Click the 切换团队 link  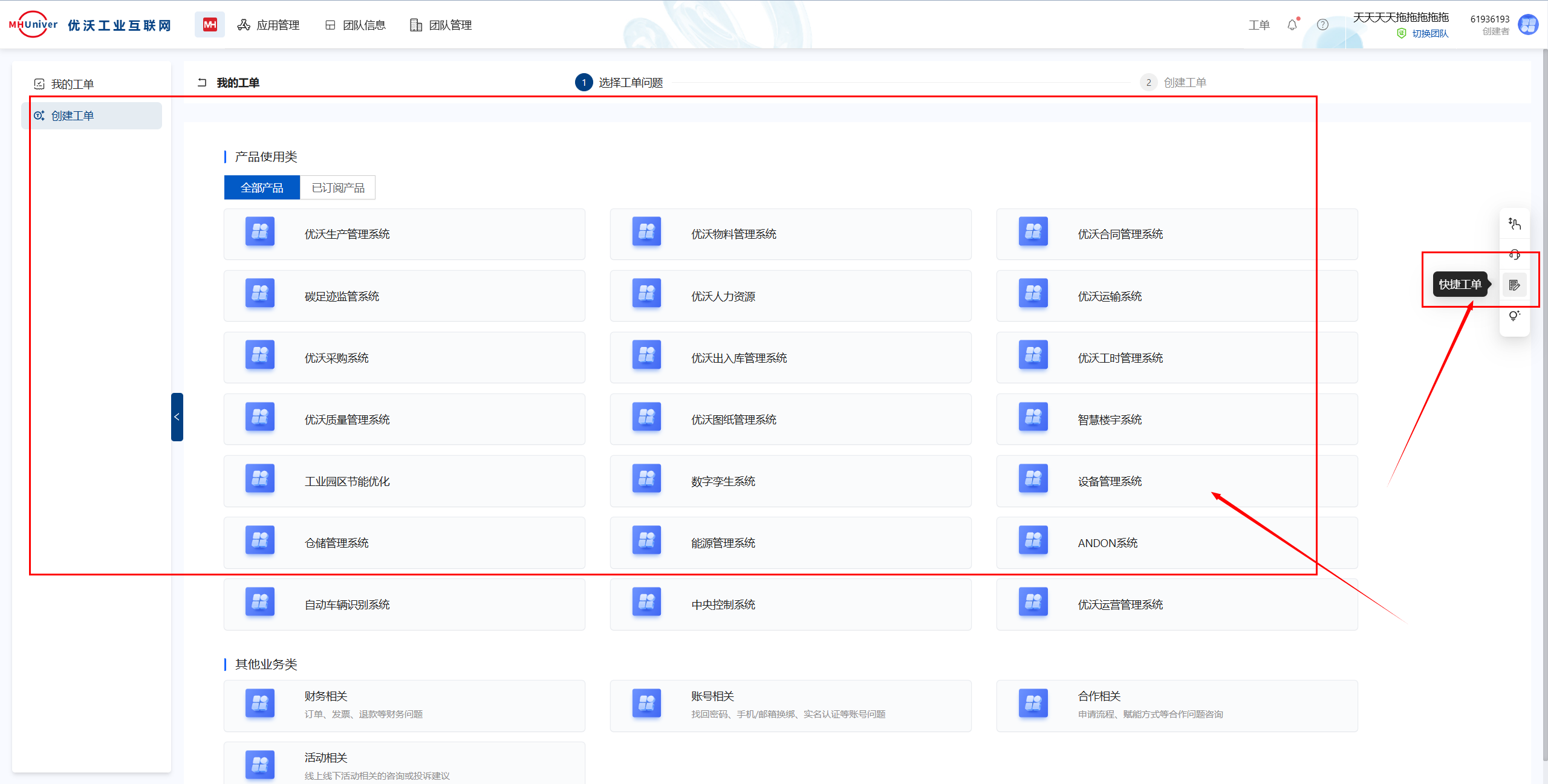(x=1429, y=34)
